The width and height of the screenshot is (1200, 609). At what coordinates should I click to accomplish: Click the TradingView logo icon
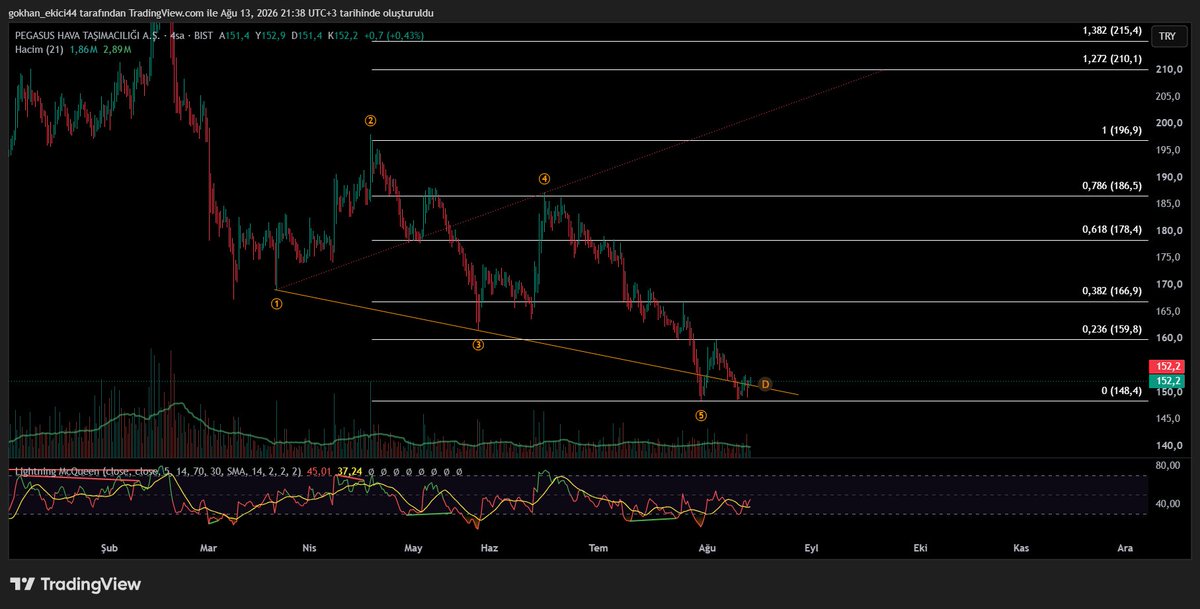23,584
